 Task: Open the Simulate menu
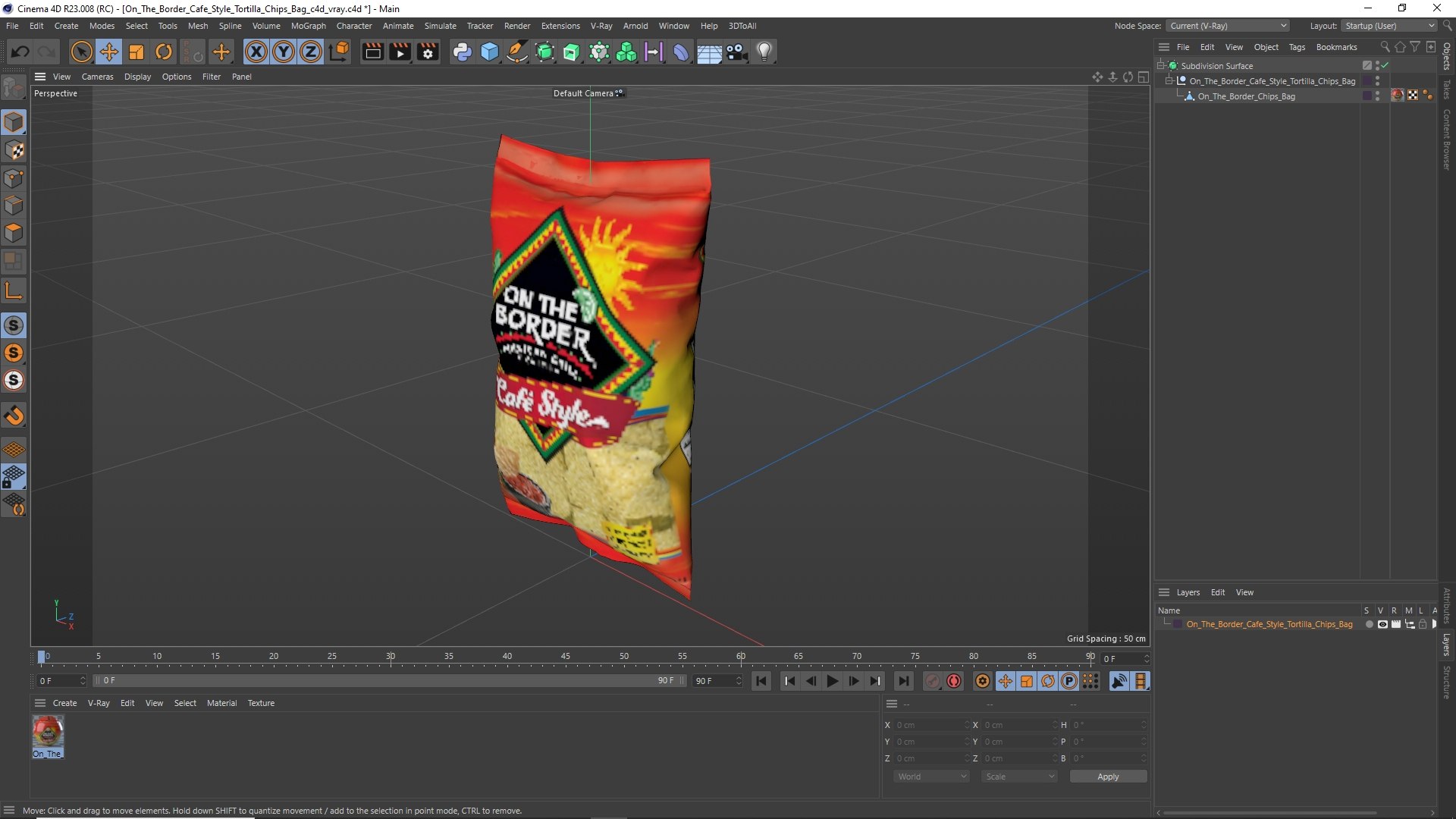[440, 26]
